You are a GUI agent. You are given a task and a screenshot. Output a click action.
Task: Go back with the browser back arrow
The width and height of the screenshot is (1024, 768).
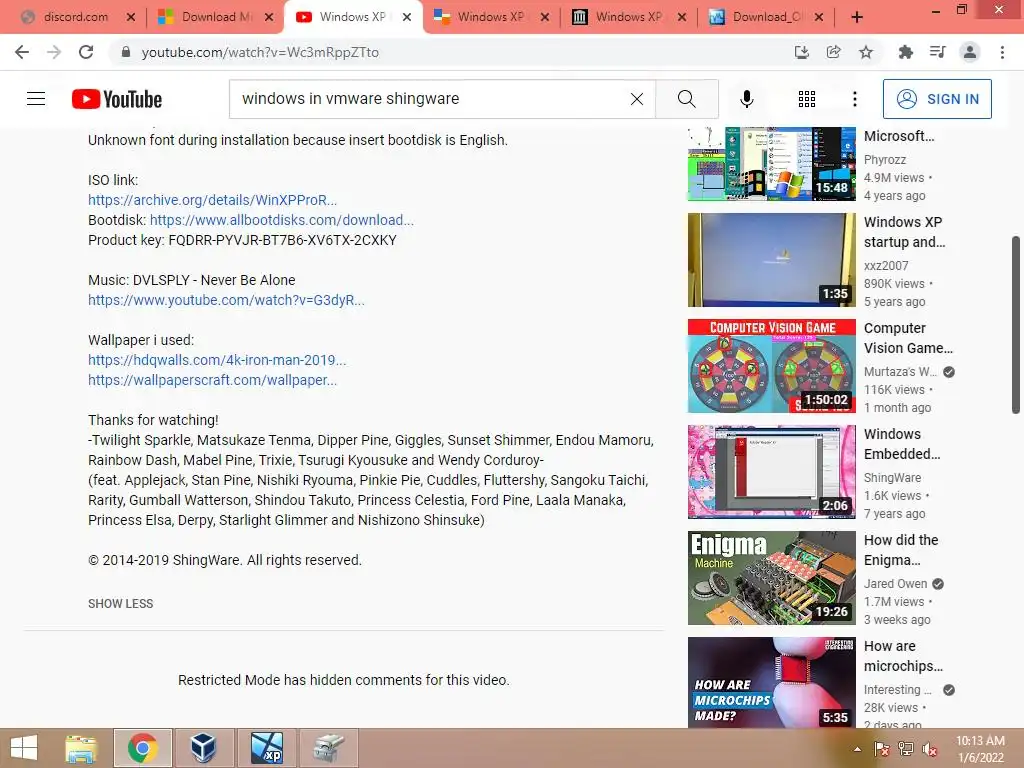(x=22, y=52)
